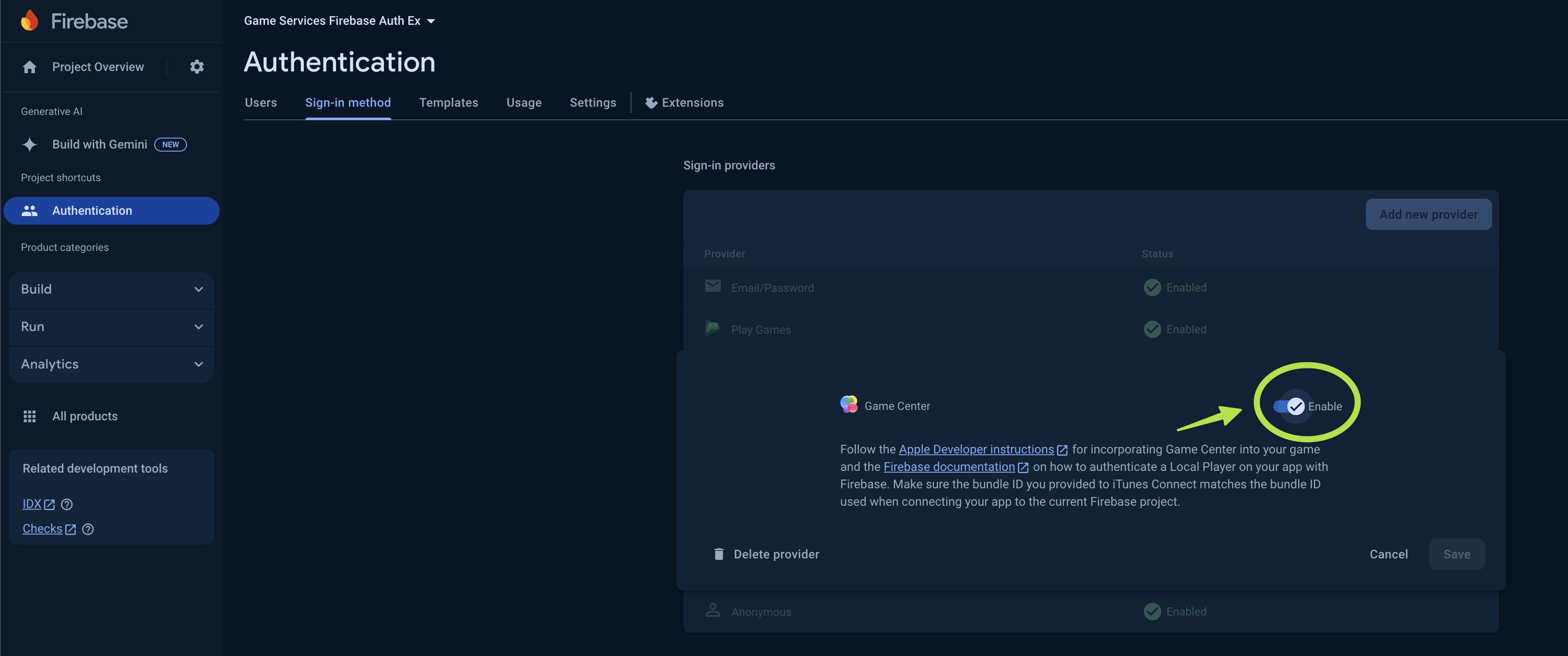Switch to the Users tab
The width and height of the screenshot is (1568, 656).
coord(261,102)
